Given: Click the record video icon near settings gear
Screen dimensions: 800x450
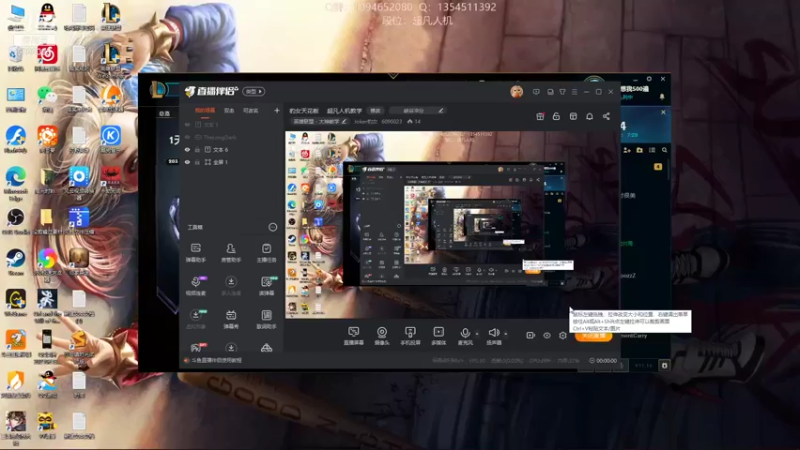Looking at the screenshot, I should 531,335.
